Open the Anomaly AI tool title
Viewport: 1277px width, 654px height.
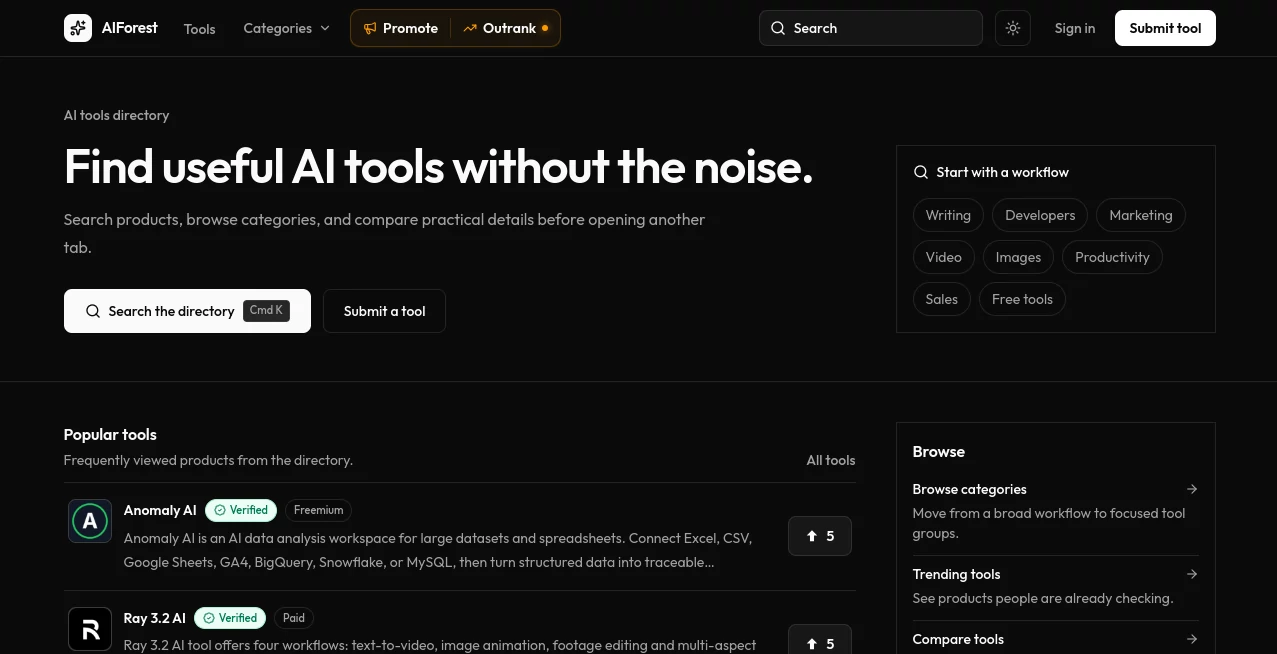coord(160,510)
